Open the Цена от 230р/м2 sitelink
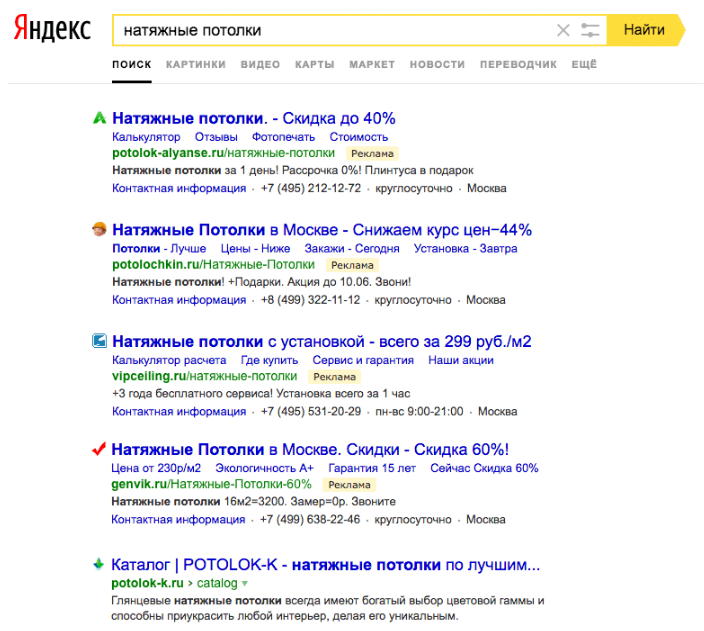The image size is (704, 631). coord(156,468)
